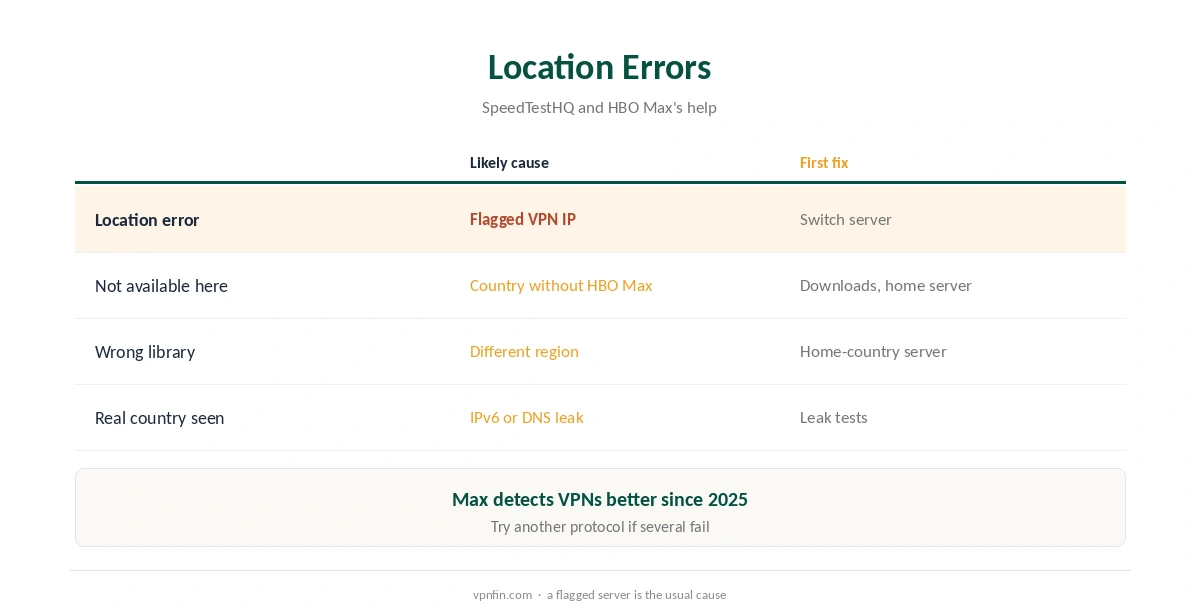Click 'Max detects VPNs better since 2025' heading
The height and width of the screenshot is (614, 1200).
(x=600, y=499)
